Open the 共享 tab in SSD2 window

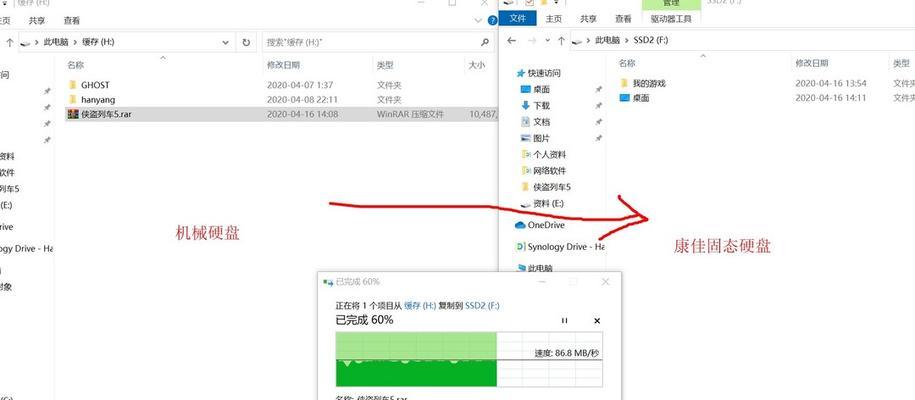(x=588, y=19)
